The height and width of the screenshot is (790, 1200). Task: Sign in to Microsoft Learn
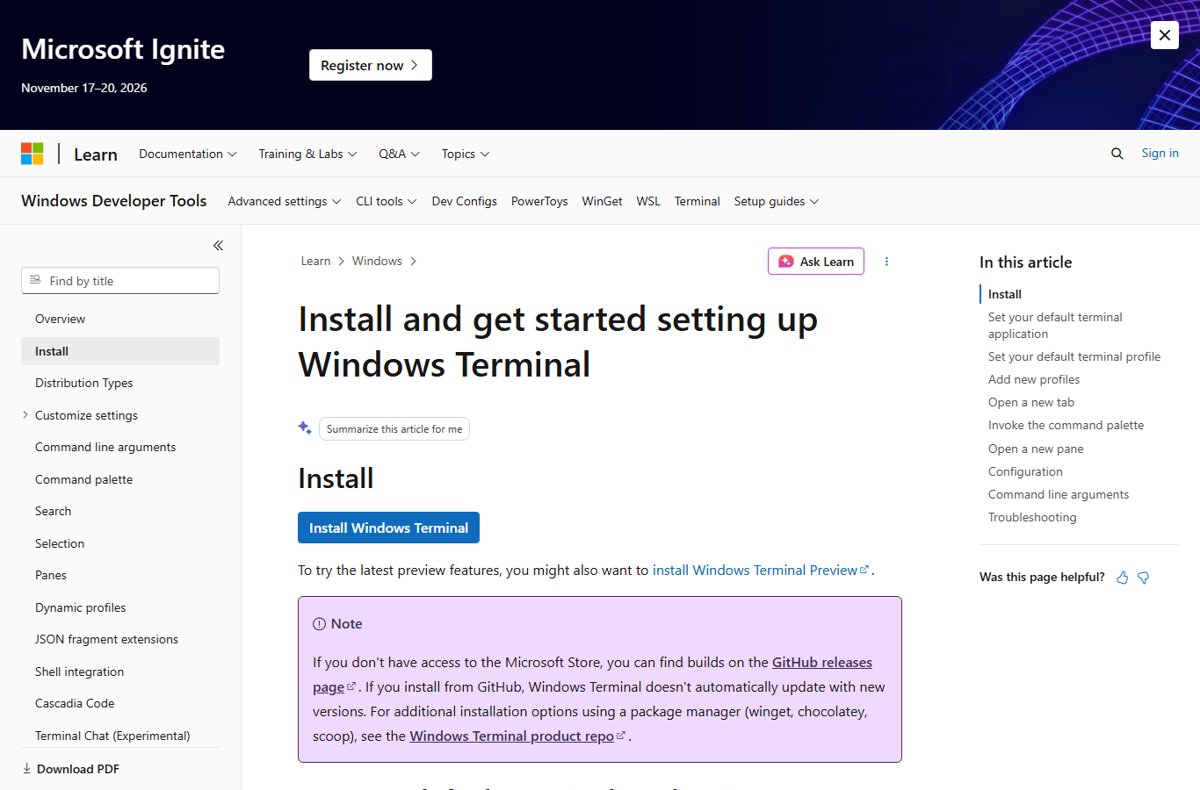coord(1160,153)
